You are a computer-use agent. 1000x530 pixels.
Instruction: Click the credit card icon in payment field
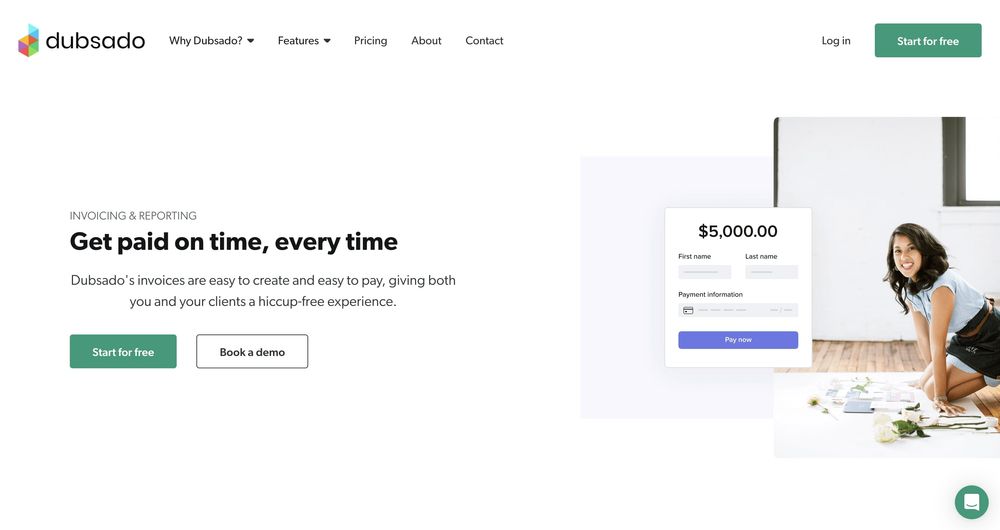click(x=688, y=311)
